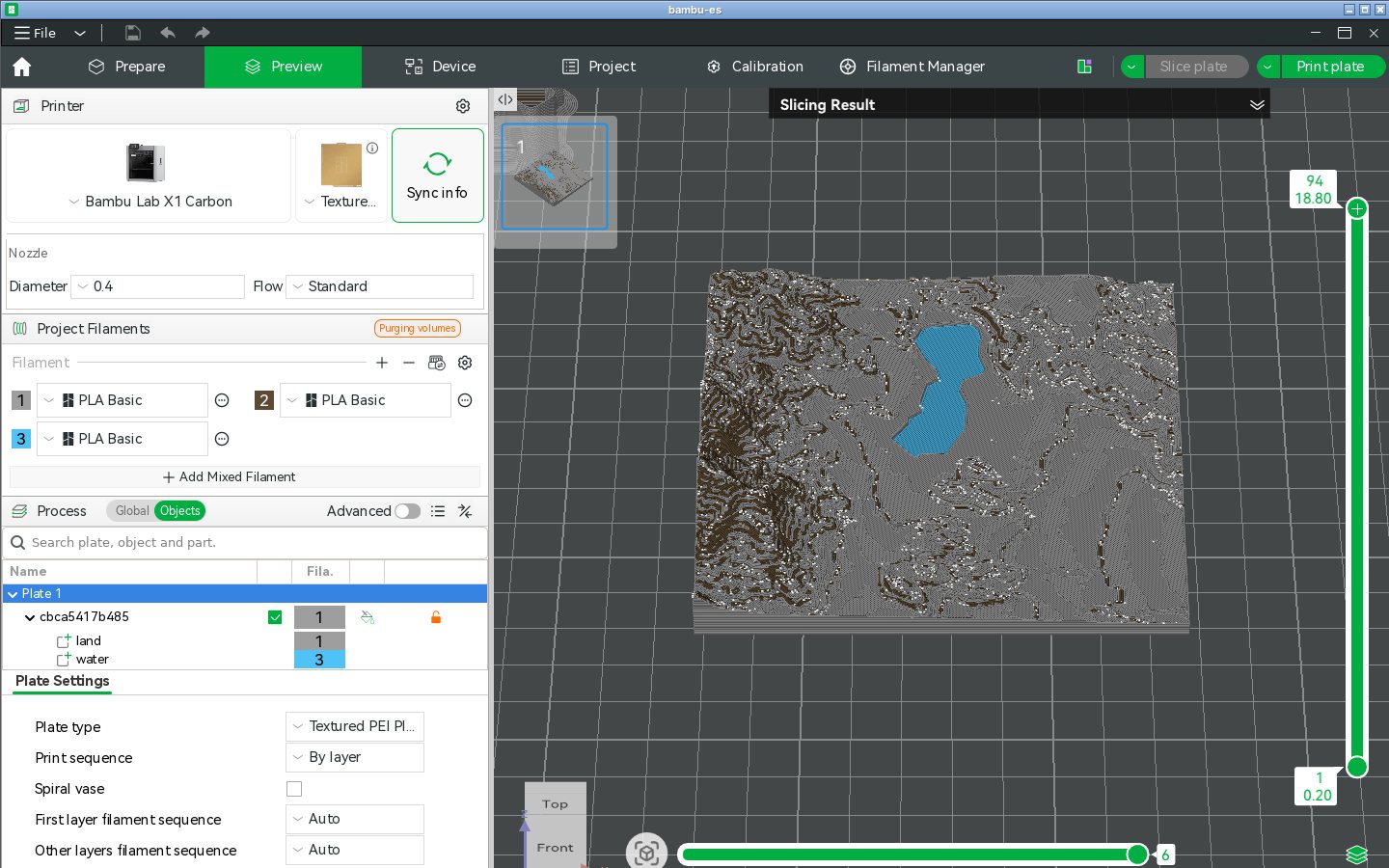Viewport: 1389px width, 868px height.
Task: Open Nozzle Diameter dropdown
Action: pyautogui.click(x=158, y=286)
